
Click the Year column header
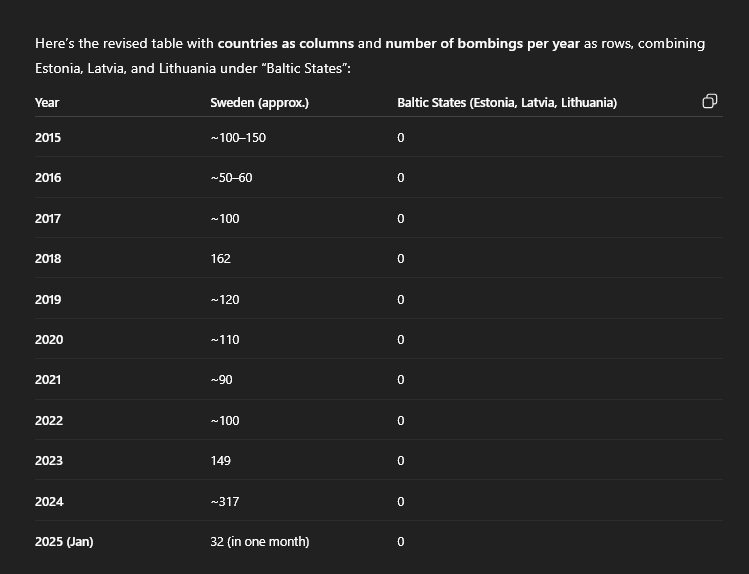(47, 103)
